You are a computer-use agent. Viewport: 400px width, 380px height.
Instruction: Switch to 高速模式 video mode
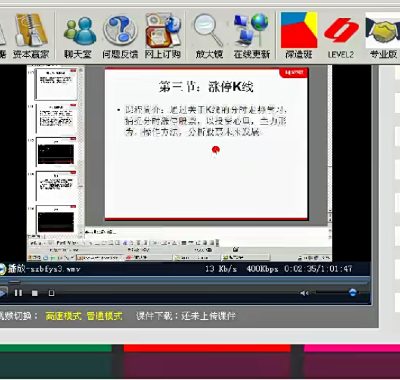(x=64, y=316)
